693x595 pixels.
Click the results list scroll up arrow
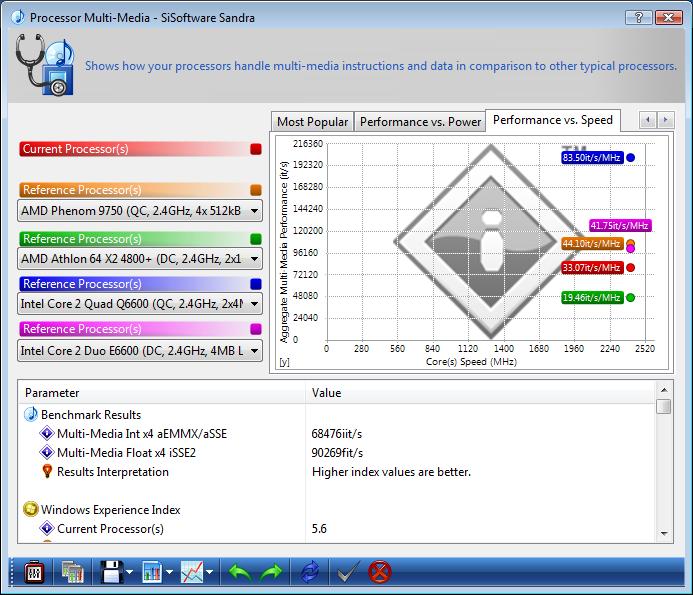click(x=664, y=389)
